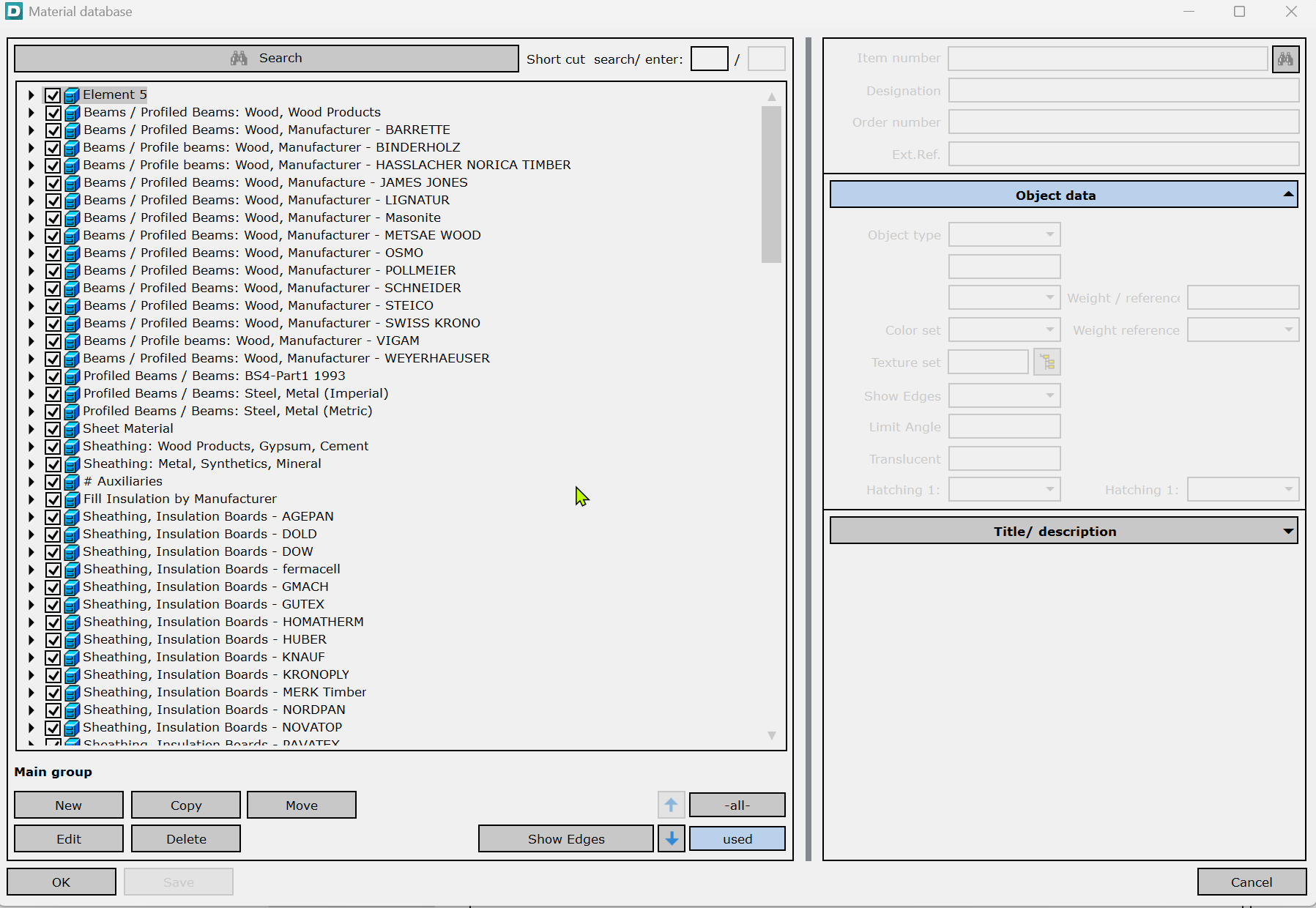Uncheck the Element 5 checkbox

(x=53, y=95)
